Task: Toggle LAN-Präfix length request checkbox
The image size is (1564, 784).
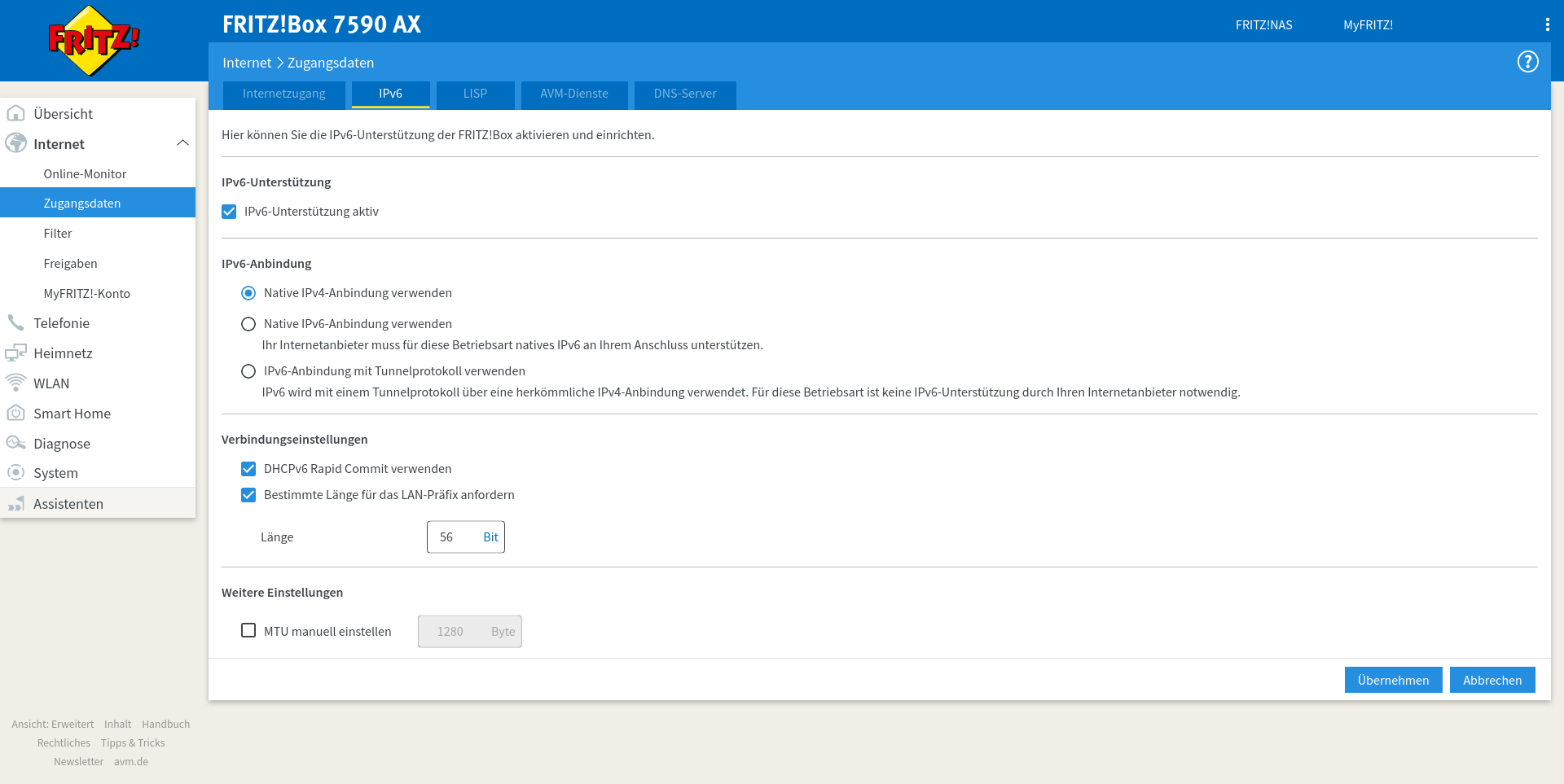Action: [248, 495]
